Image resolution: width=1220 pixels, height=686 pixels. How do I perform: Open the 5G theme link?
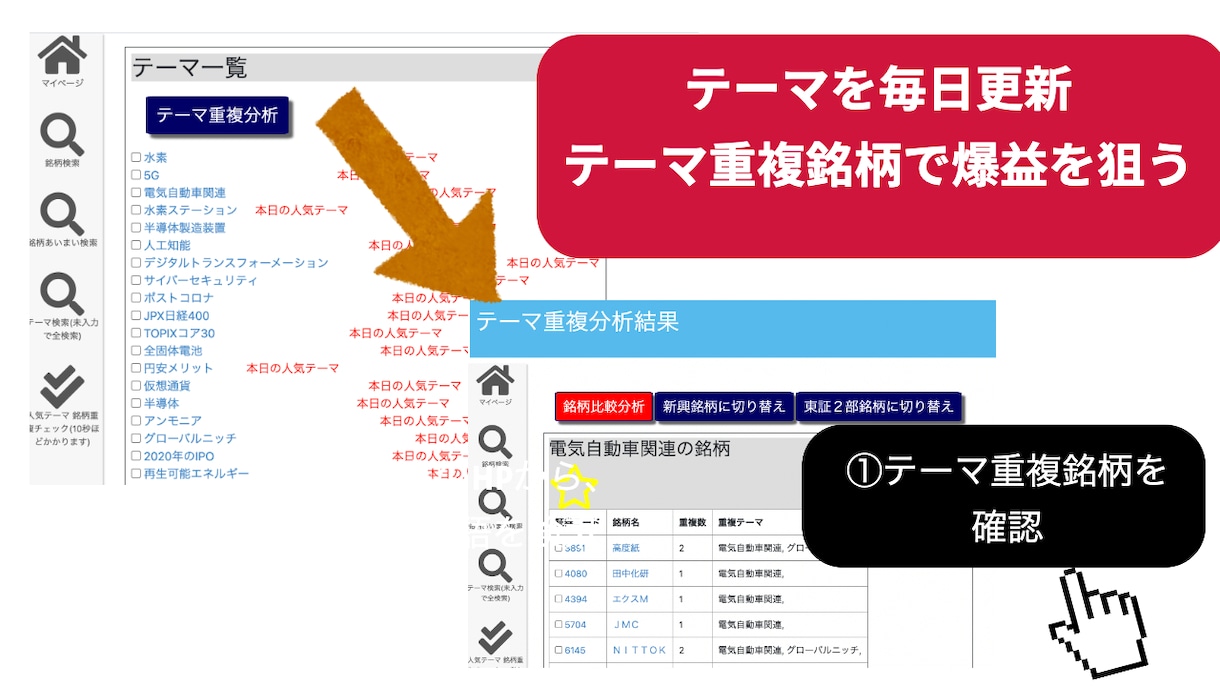(152, 175)
